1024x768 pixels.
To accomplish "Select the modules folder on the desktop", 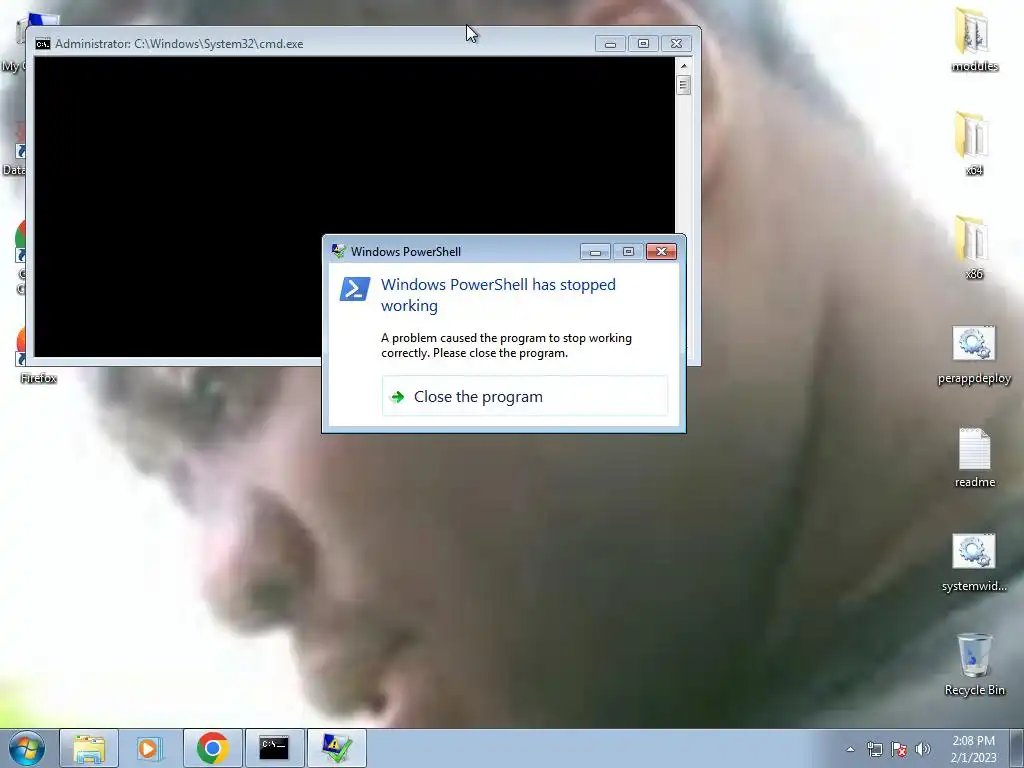I will pos(974,39).
